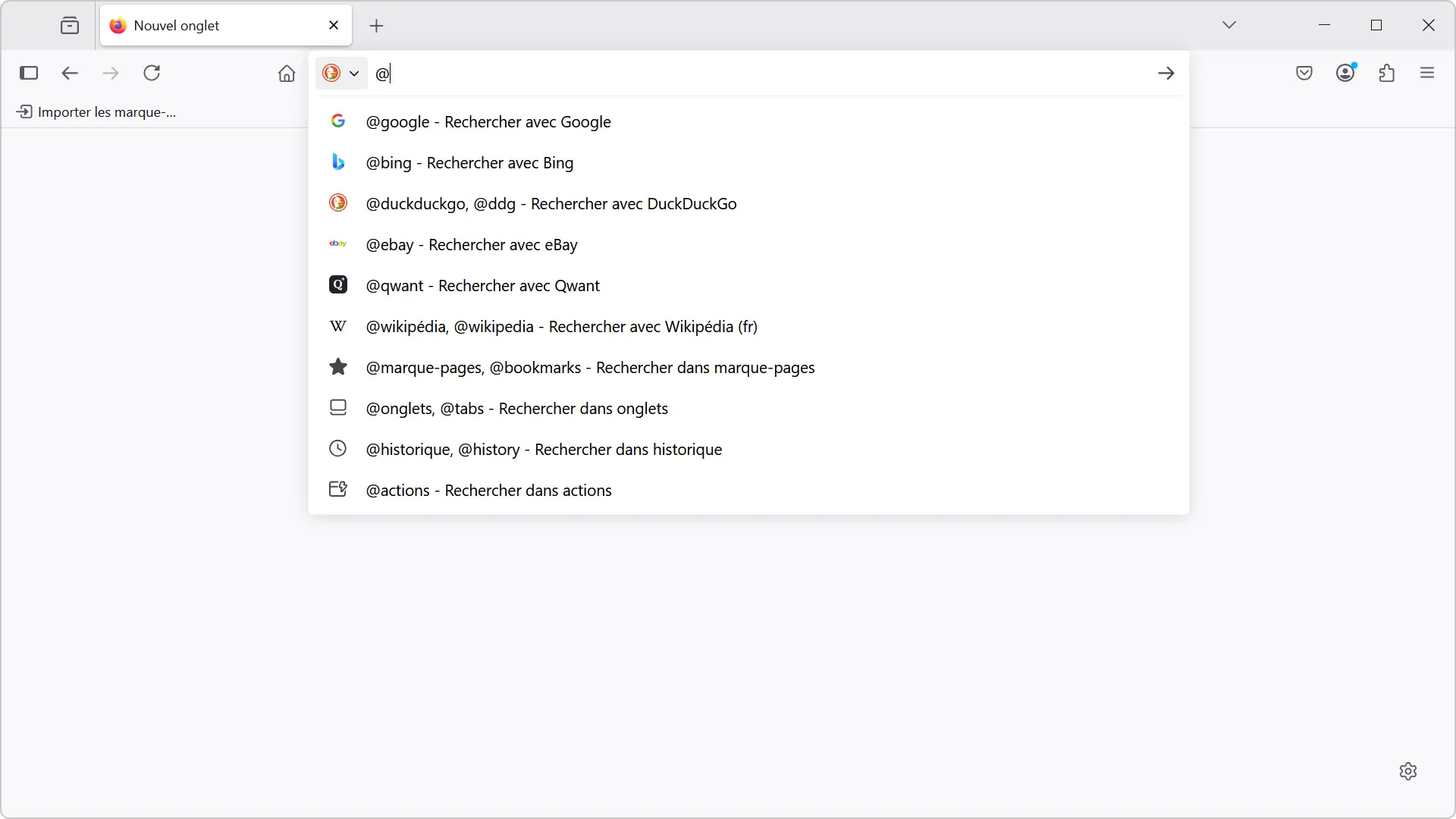Open the home page icon
Viewport: 1456px width, 819px height.
point(287,73)
